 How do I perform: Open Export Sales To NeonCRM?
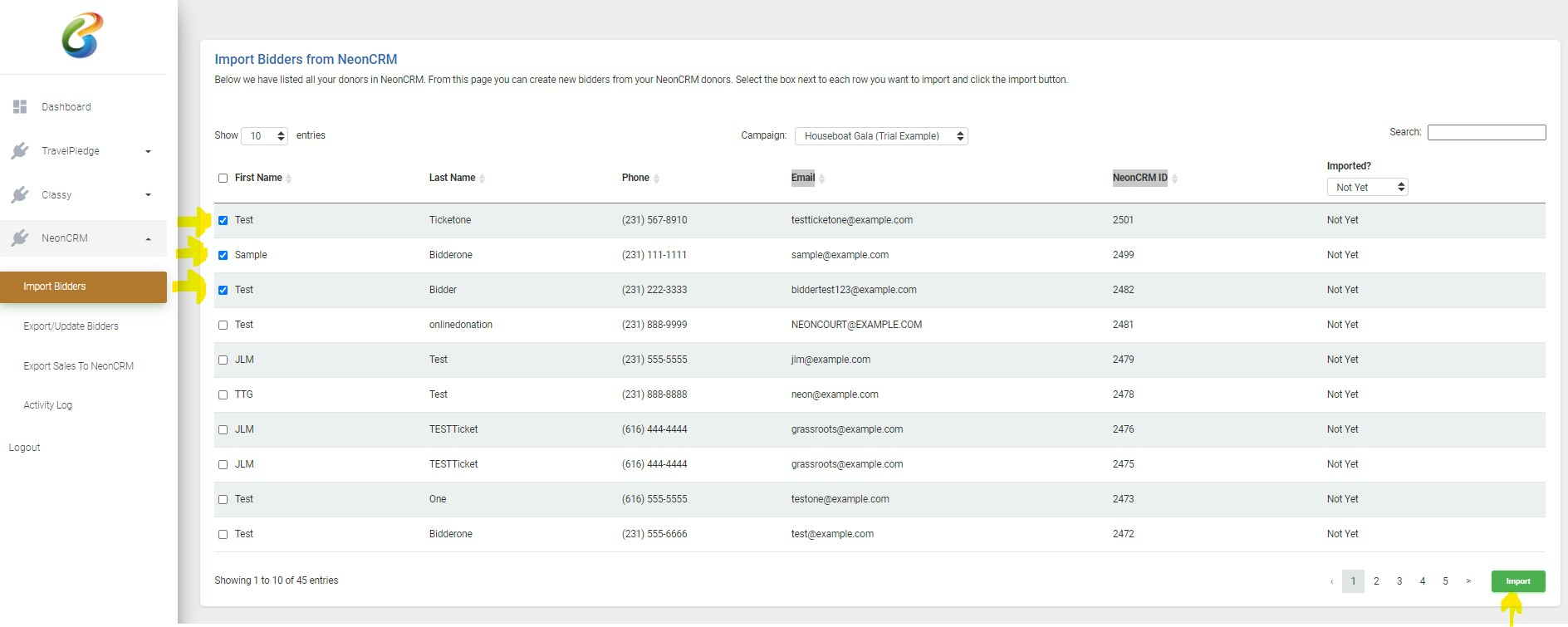coord(78,366)
